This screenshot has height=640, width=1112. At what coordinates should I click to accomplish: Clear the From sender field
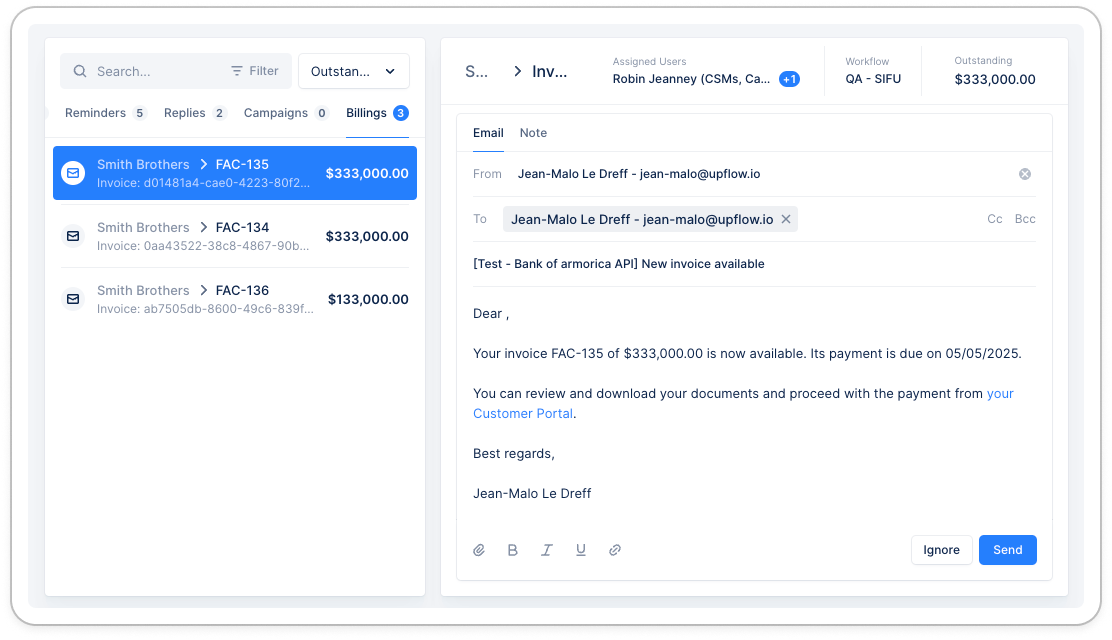pyautogui.click(x=1024, y=174)
